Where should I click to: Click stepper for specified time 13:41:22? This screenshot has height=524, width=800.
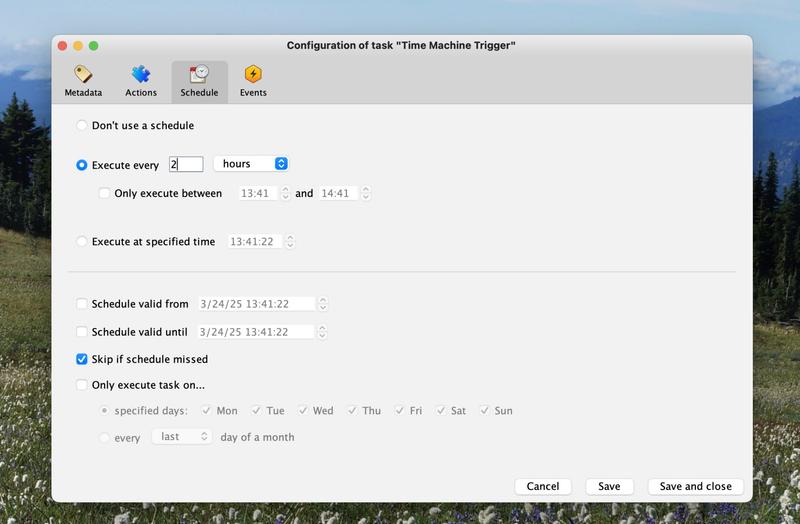pyautogui.click(x=290, y=242)
